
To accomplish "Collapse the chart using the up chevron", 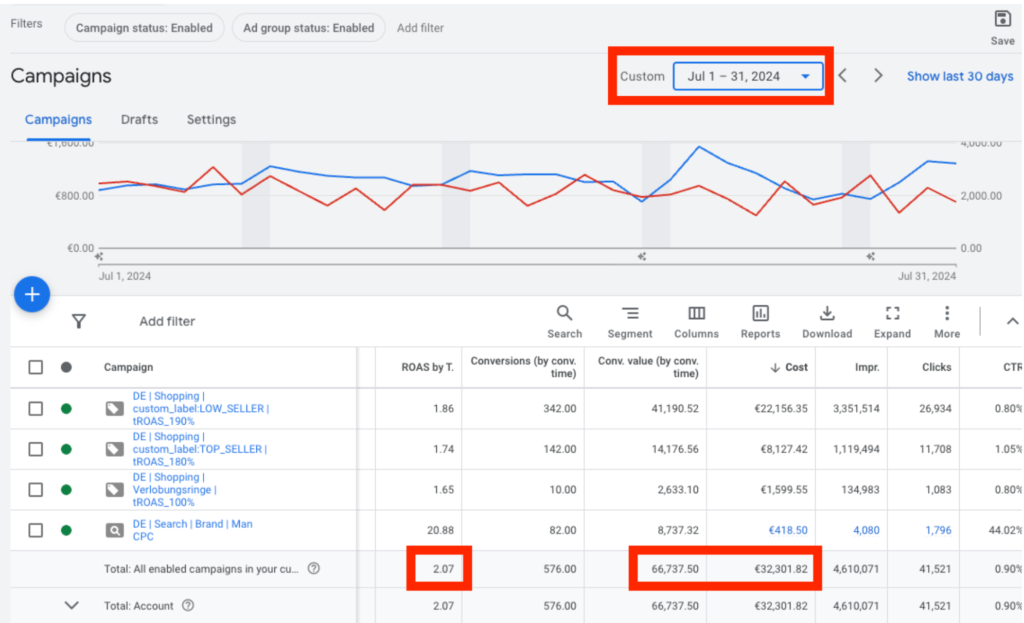I will [1011, 321].
